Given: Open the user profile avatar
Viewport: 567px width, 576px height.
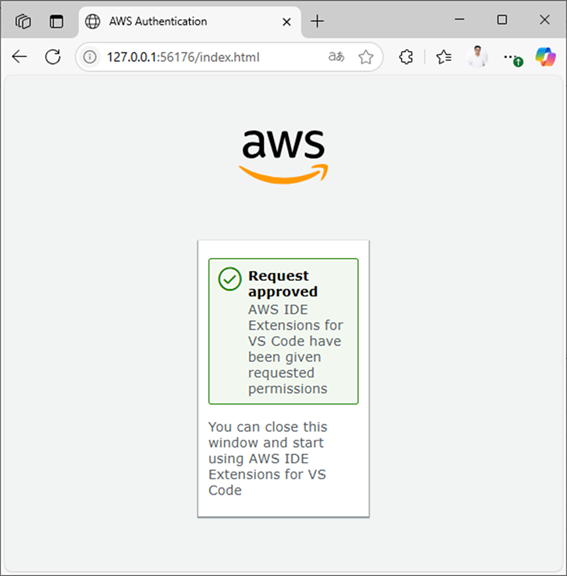Looking at the screenshot, I should (477, 57).
